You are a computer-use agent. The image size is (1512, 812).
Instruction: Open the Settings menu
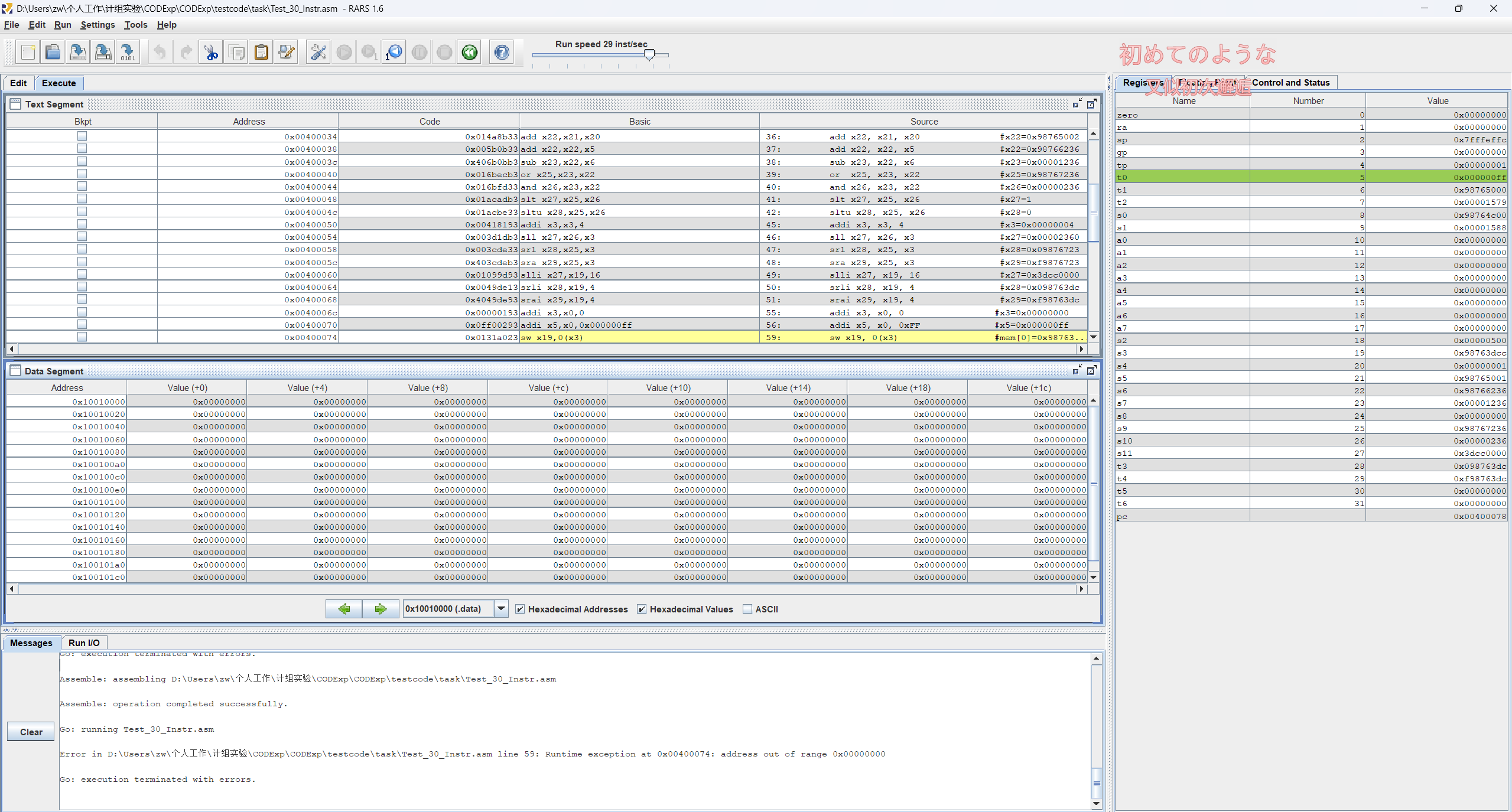click(97, 25)
